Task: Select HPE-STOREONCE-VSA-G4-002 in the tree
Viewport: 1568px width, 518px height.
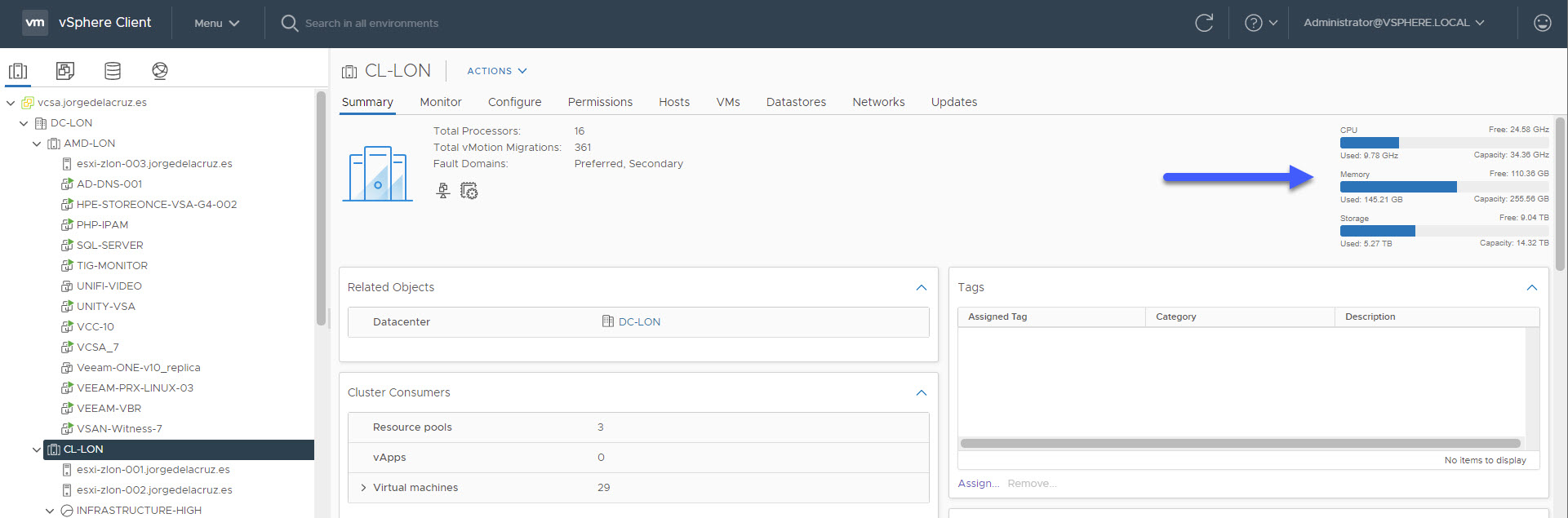Action: click(x=157, y=205)
